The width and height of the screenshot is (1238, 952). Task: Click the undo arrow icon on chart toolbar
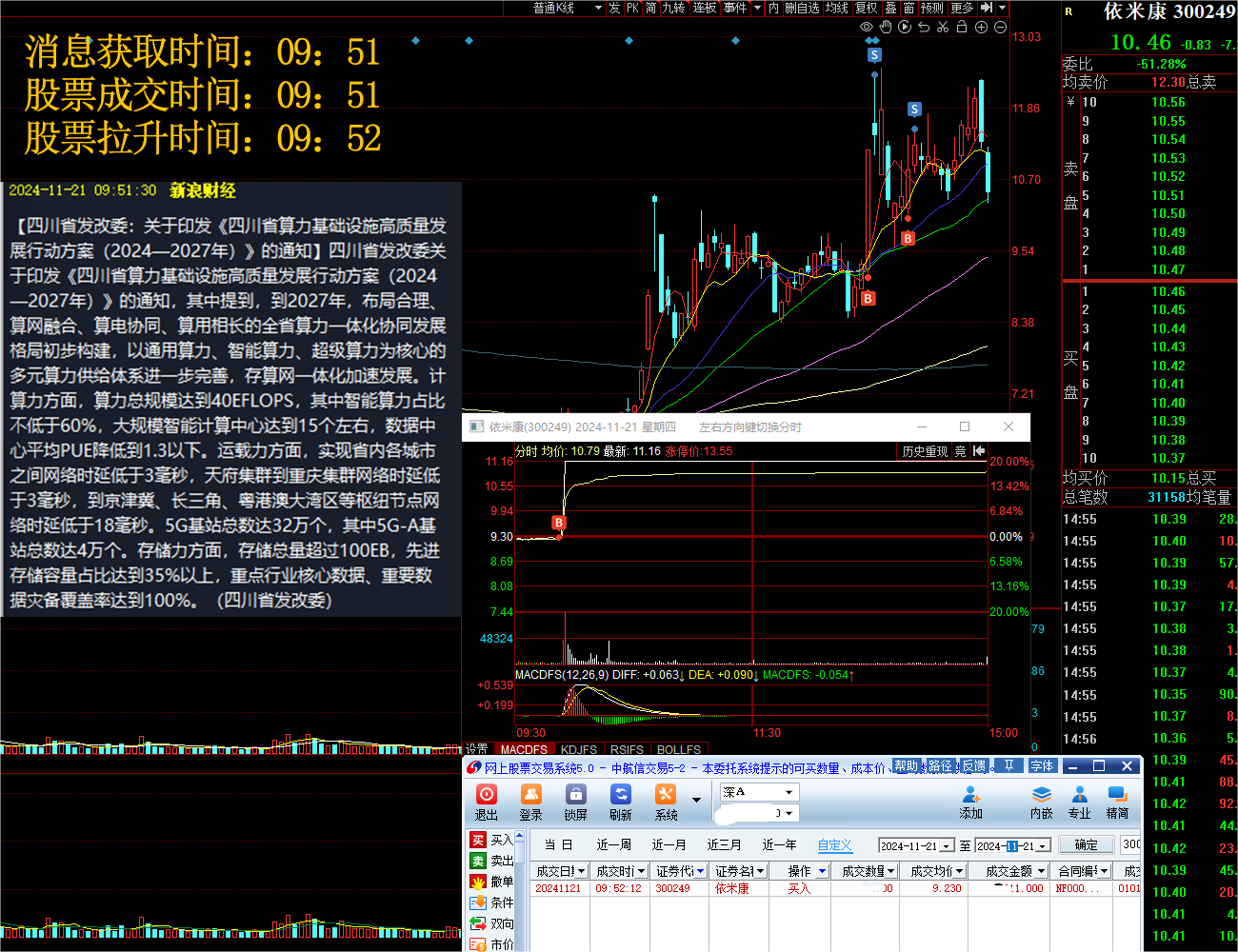click(x=924, y=27)
